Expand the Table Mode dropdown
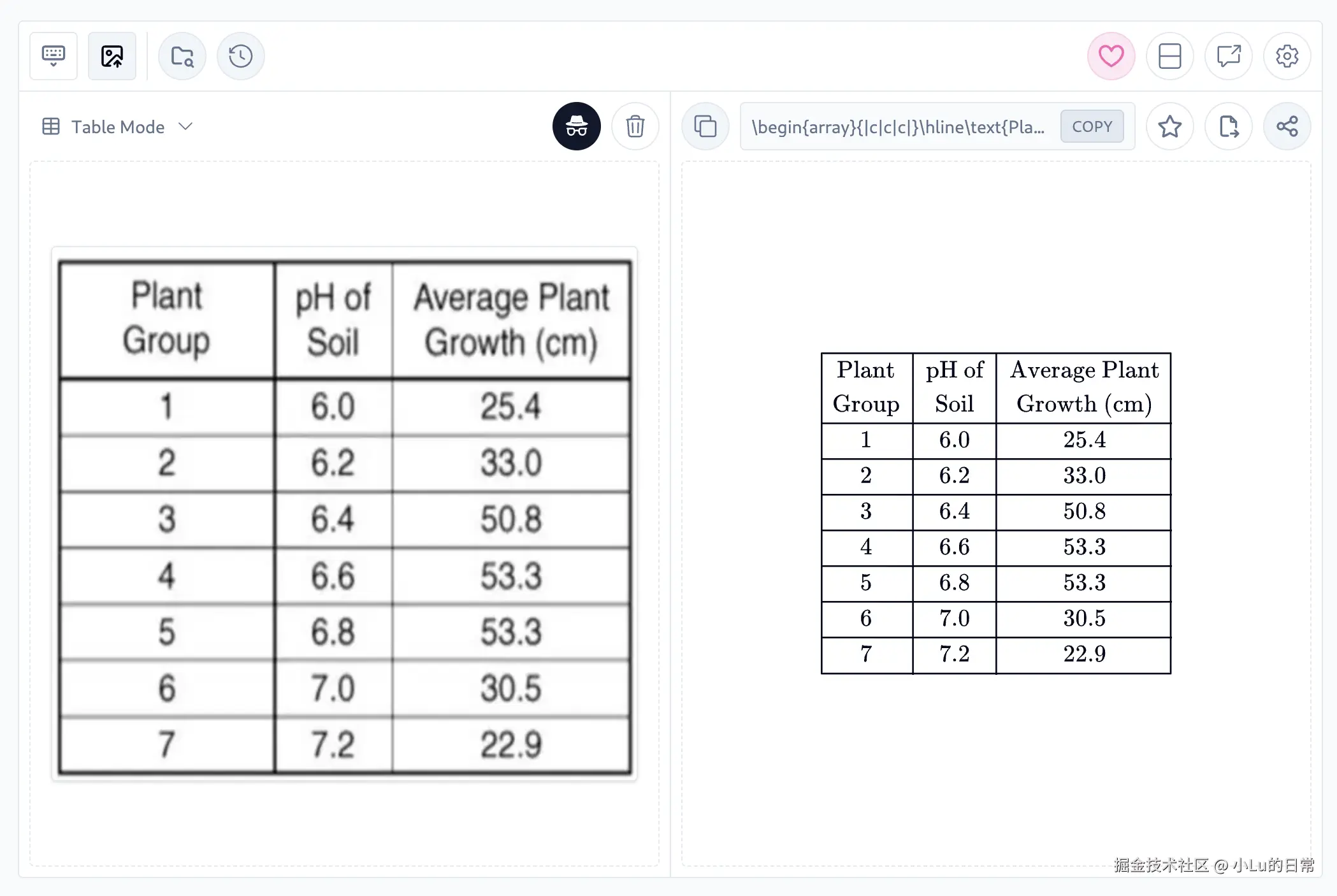This screenshot has width=1337, height=896. pyautogui.click(x=117, y=127)
